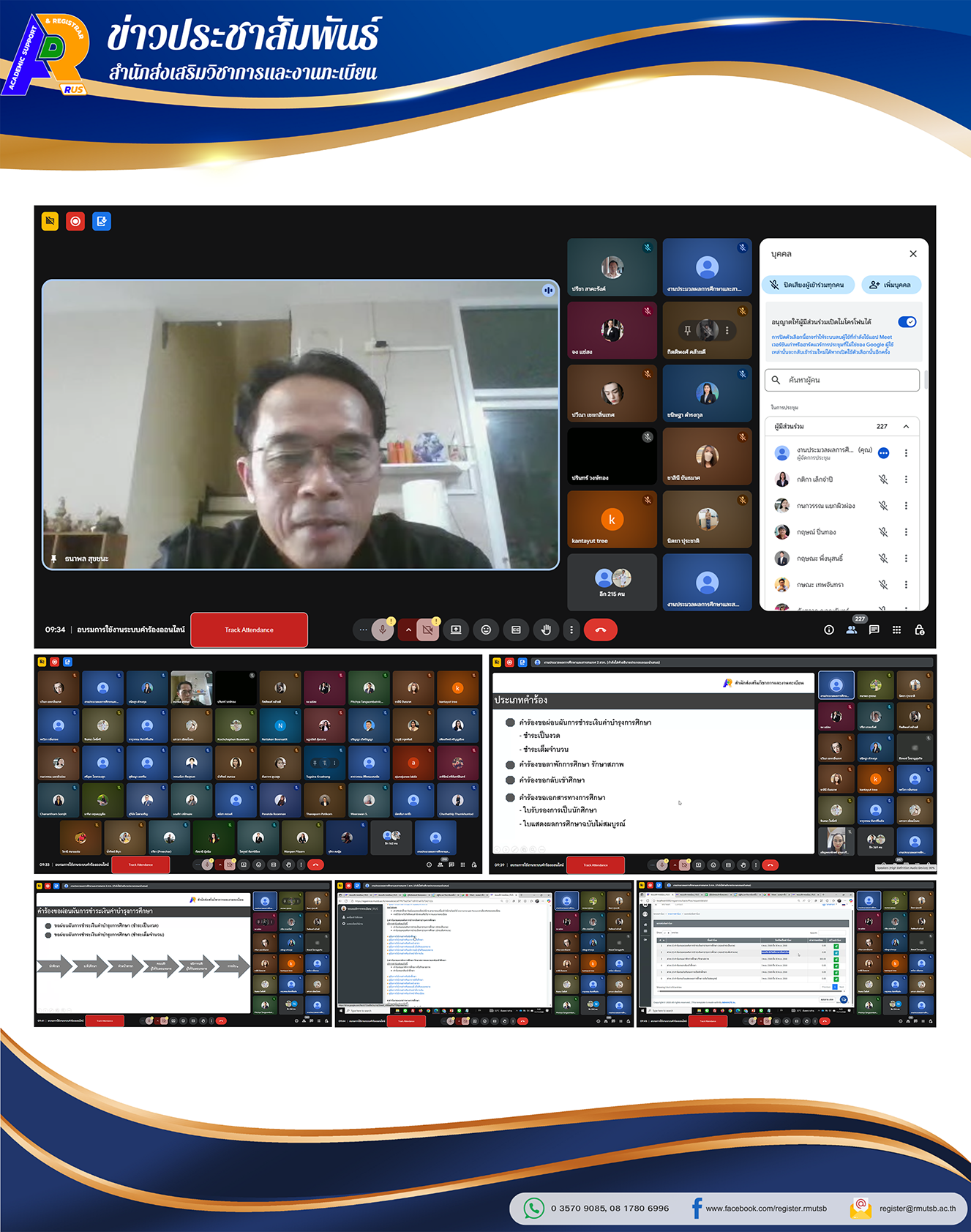Toggle the camera button in main meeting toolbar
Viewport: 971px width, 1232px height.
coord(428,630)
